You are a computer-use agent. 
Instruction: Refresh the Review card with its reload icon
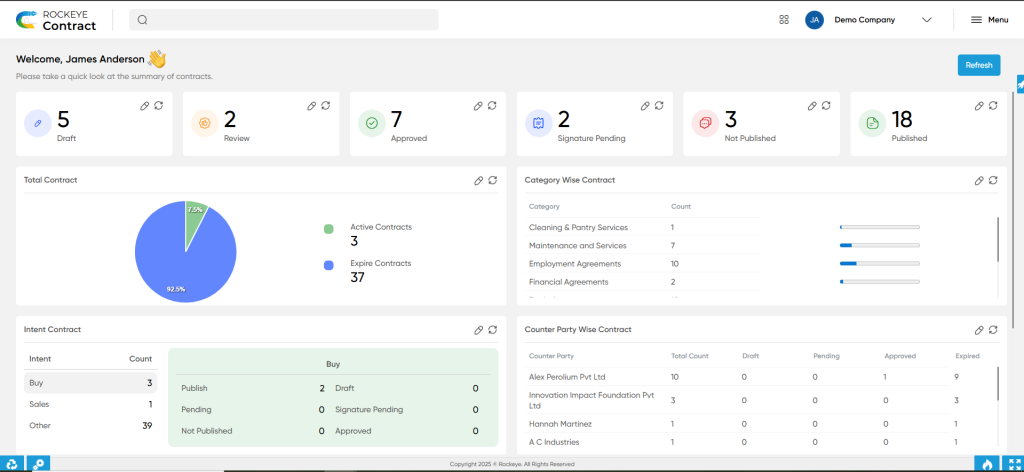click(x=326, y=106)
